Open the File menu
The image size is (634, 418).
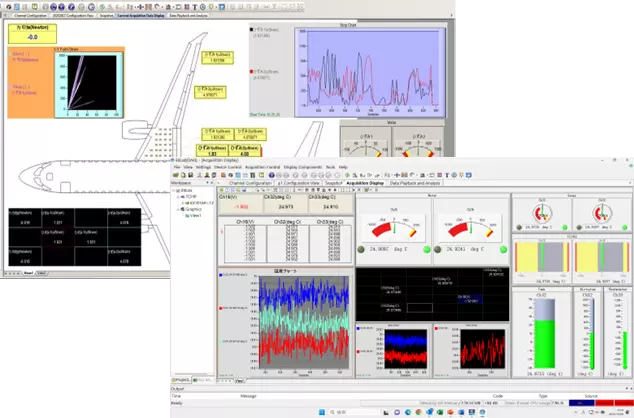(177, 167)
